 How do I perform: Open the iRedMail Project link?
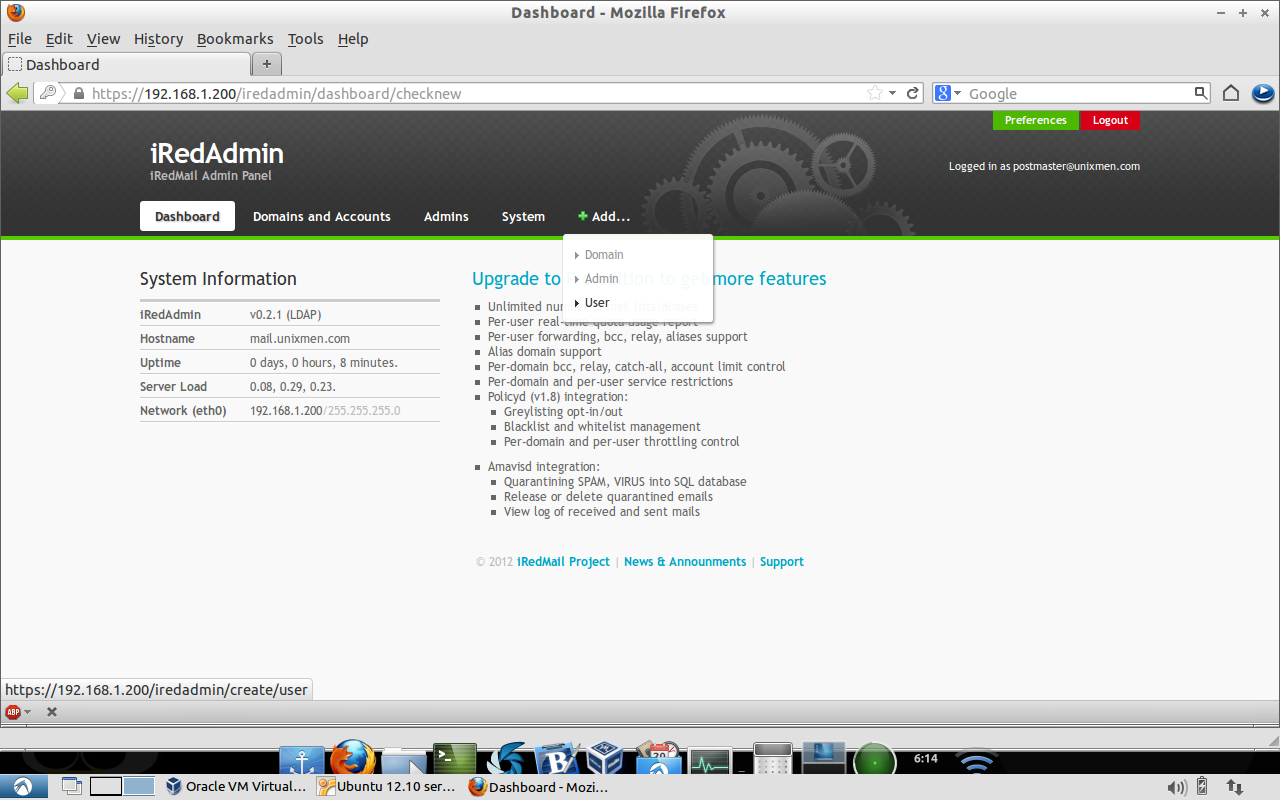[563, 562]
